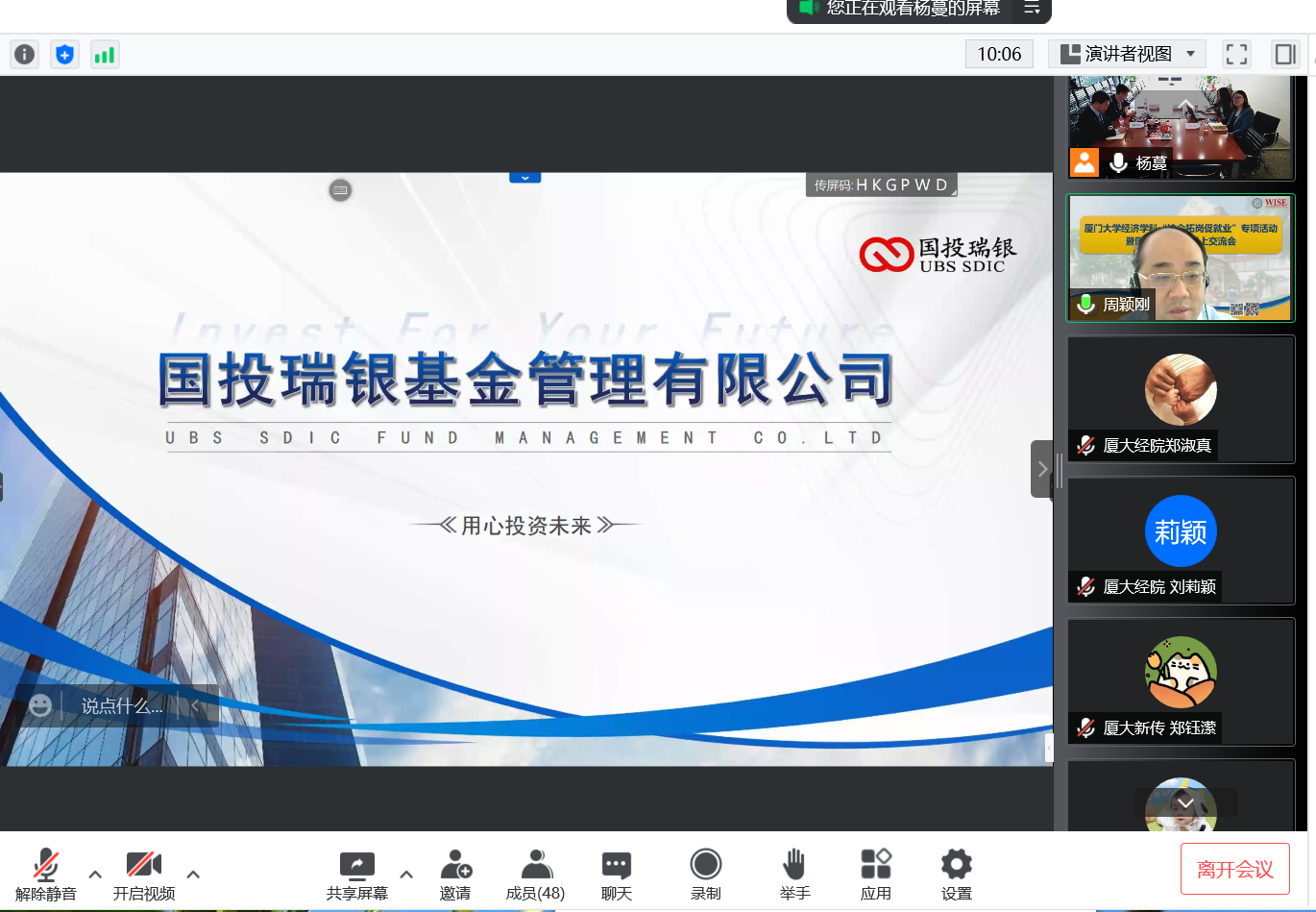Image resolution: width=1316 pixels, height=912 pixels.
Task: Toggle the side panel layout icon
Action: (1284, 55)
